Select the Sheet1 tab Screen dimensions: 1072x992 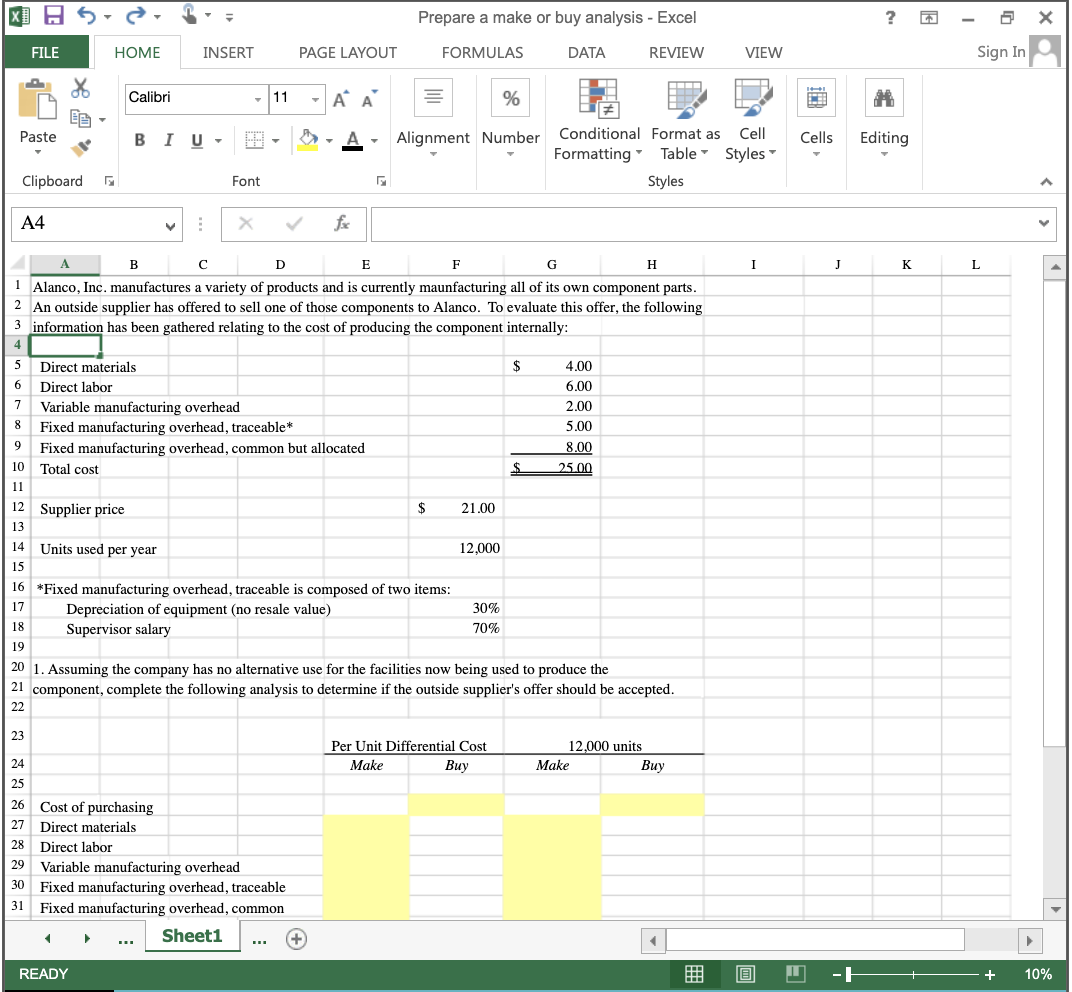click(192, 938)
